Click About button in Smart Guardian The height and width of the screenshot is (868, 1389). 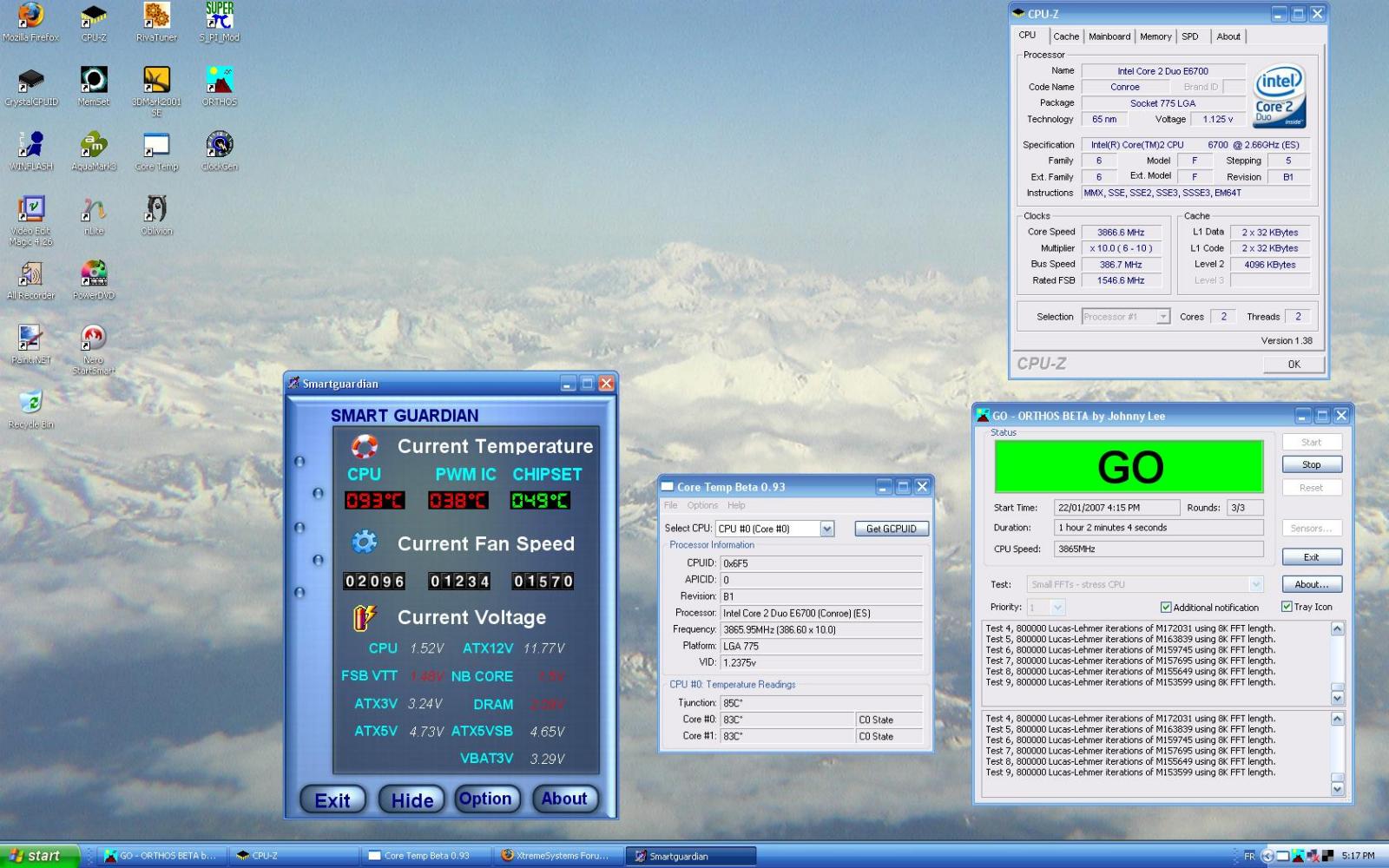[x=564, y=799]
